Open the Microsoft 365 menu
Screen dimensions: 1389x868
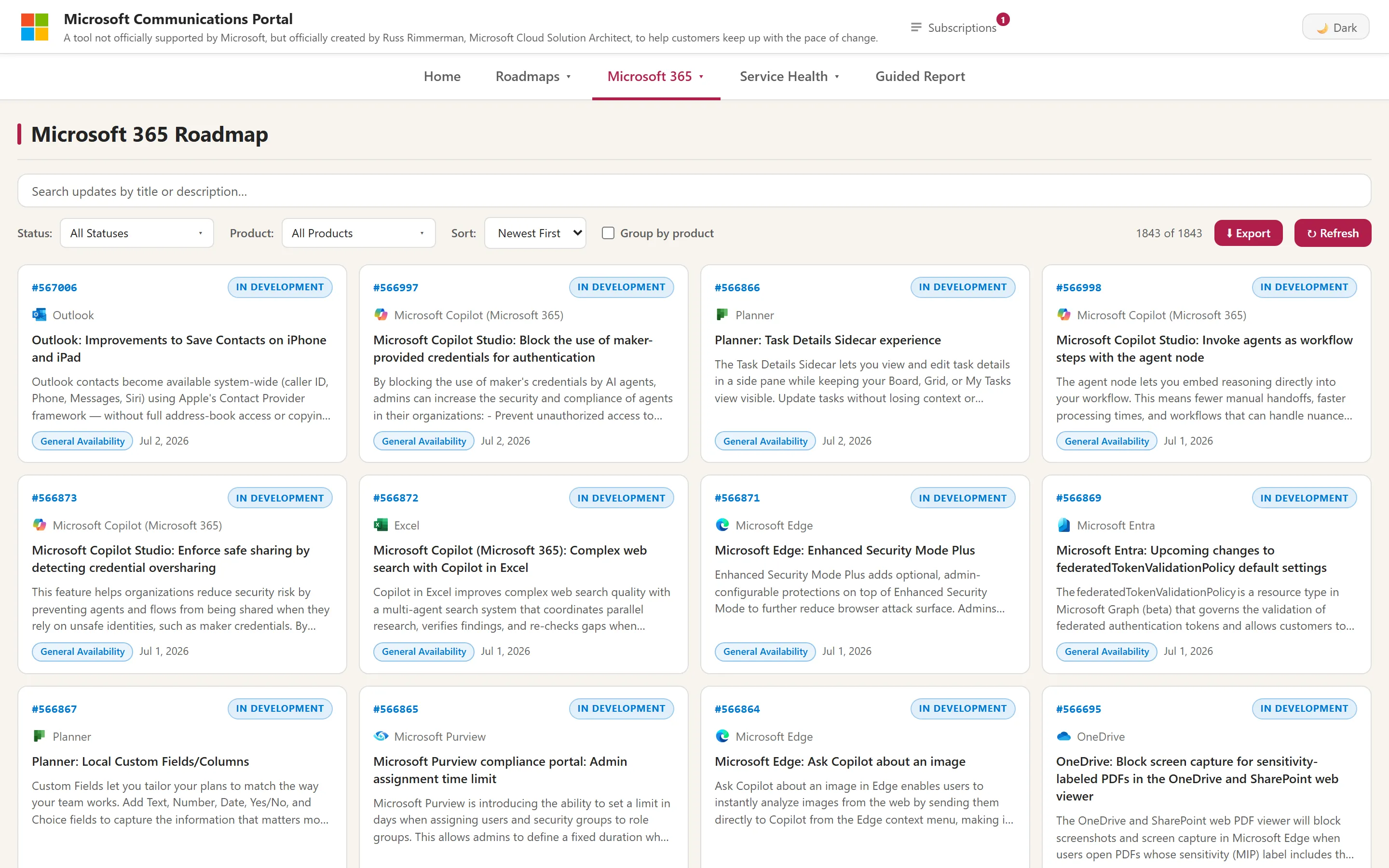coord(655,76)
